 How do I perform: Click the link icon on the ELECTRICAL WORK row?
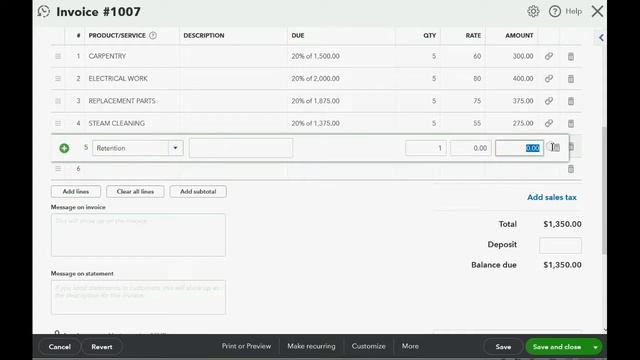pyautogui.click(x=549, y=78)
